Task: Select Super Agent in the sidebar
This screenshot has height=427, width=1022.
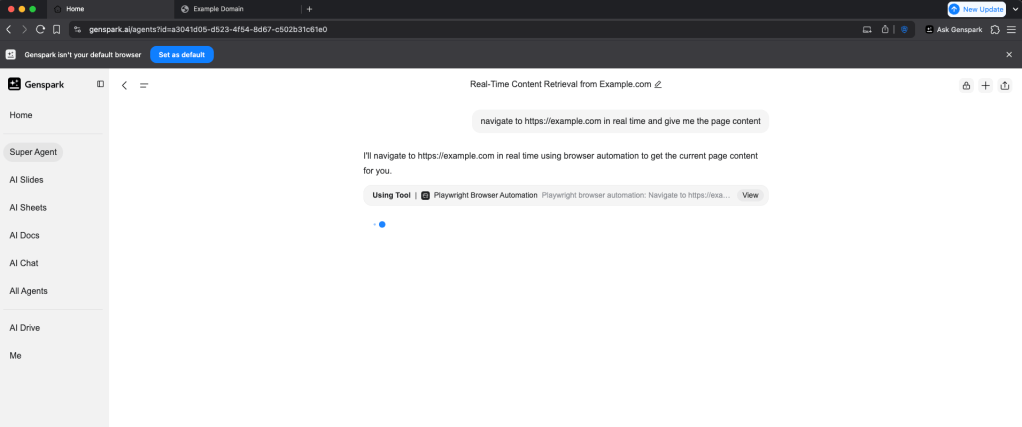Action: pyautogui.click(x=33, y=152)
